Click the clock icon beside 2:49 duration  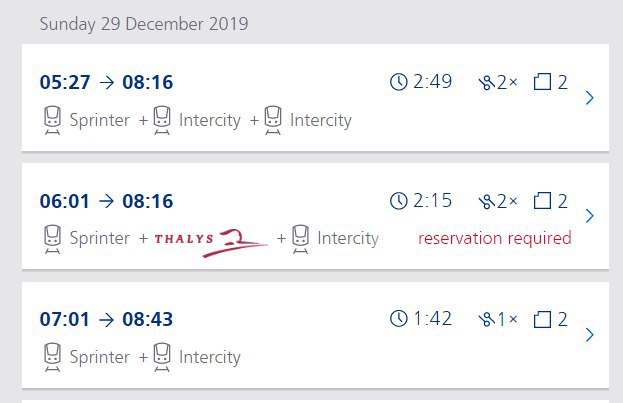coord(399,82)
